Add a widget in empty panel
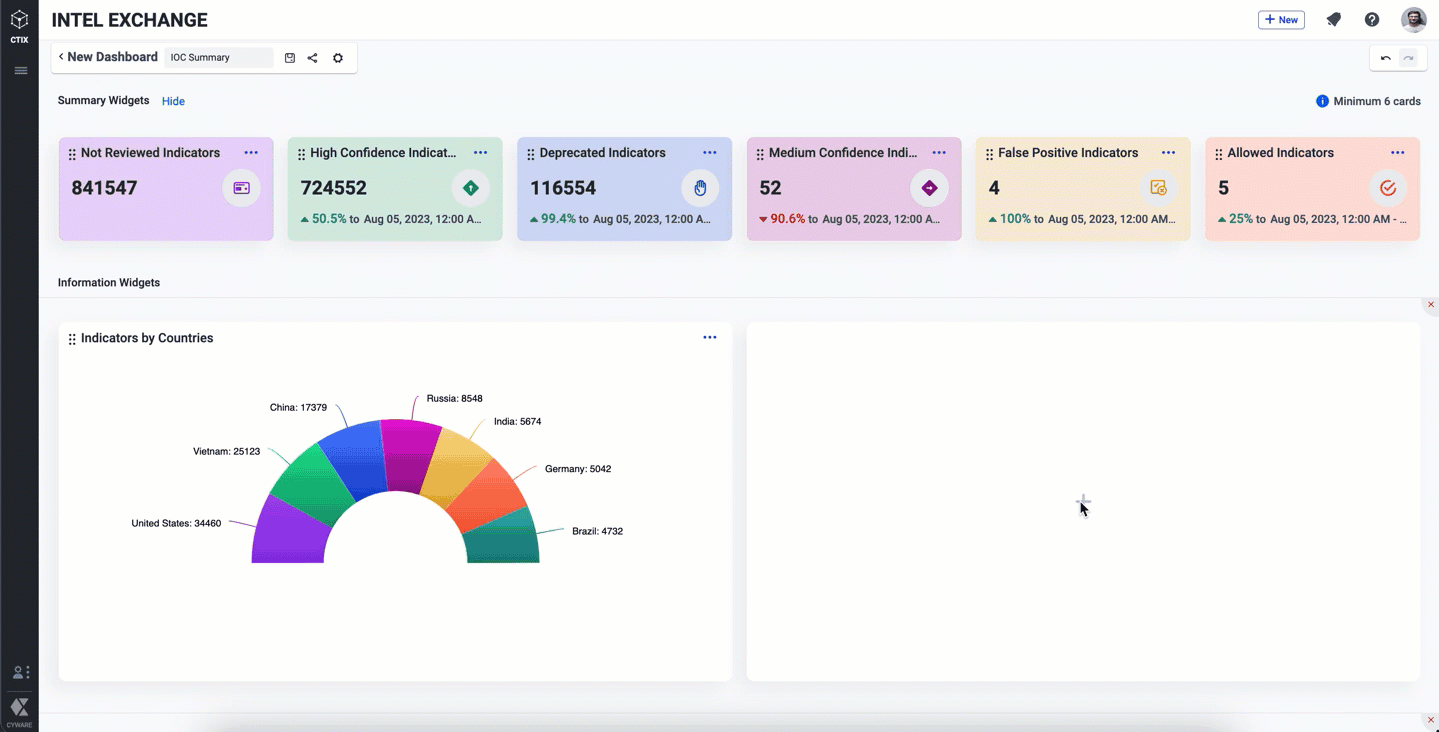 [1083, 501]
